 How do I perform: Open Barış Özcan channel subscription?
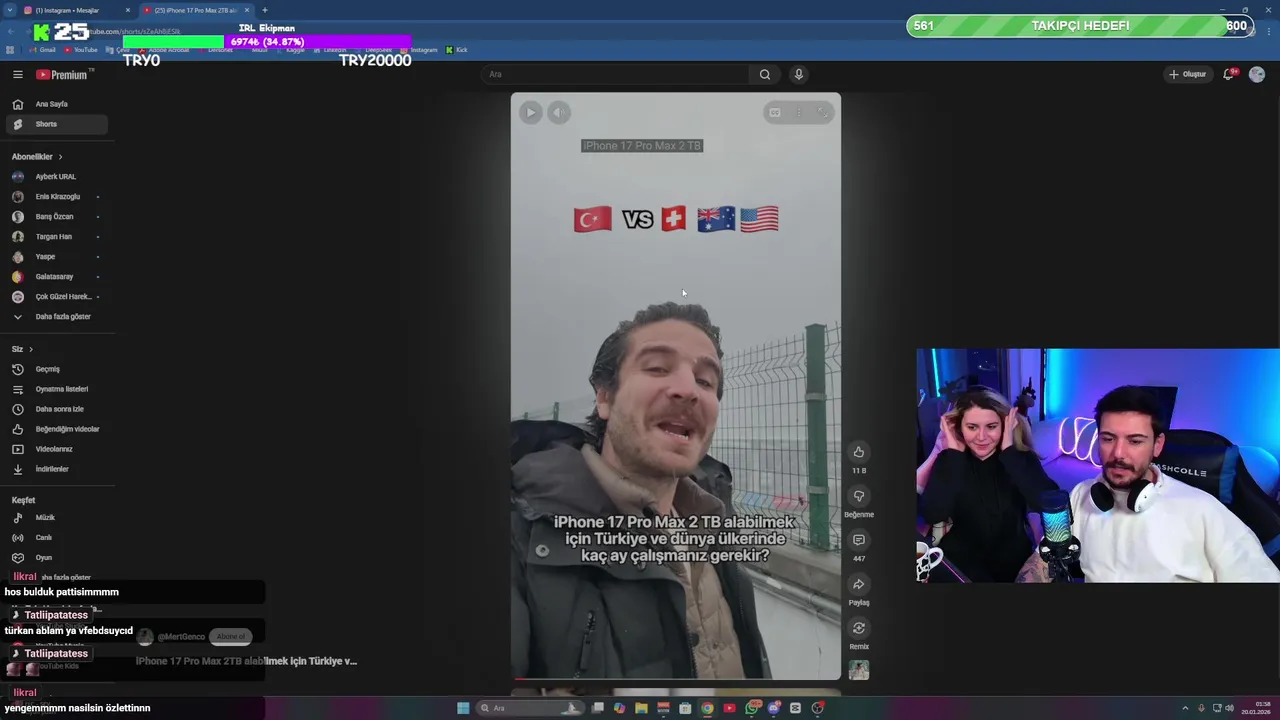point(57,217)
